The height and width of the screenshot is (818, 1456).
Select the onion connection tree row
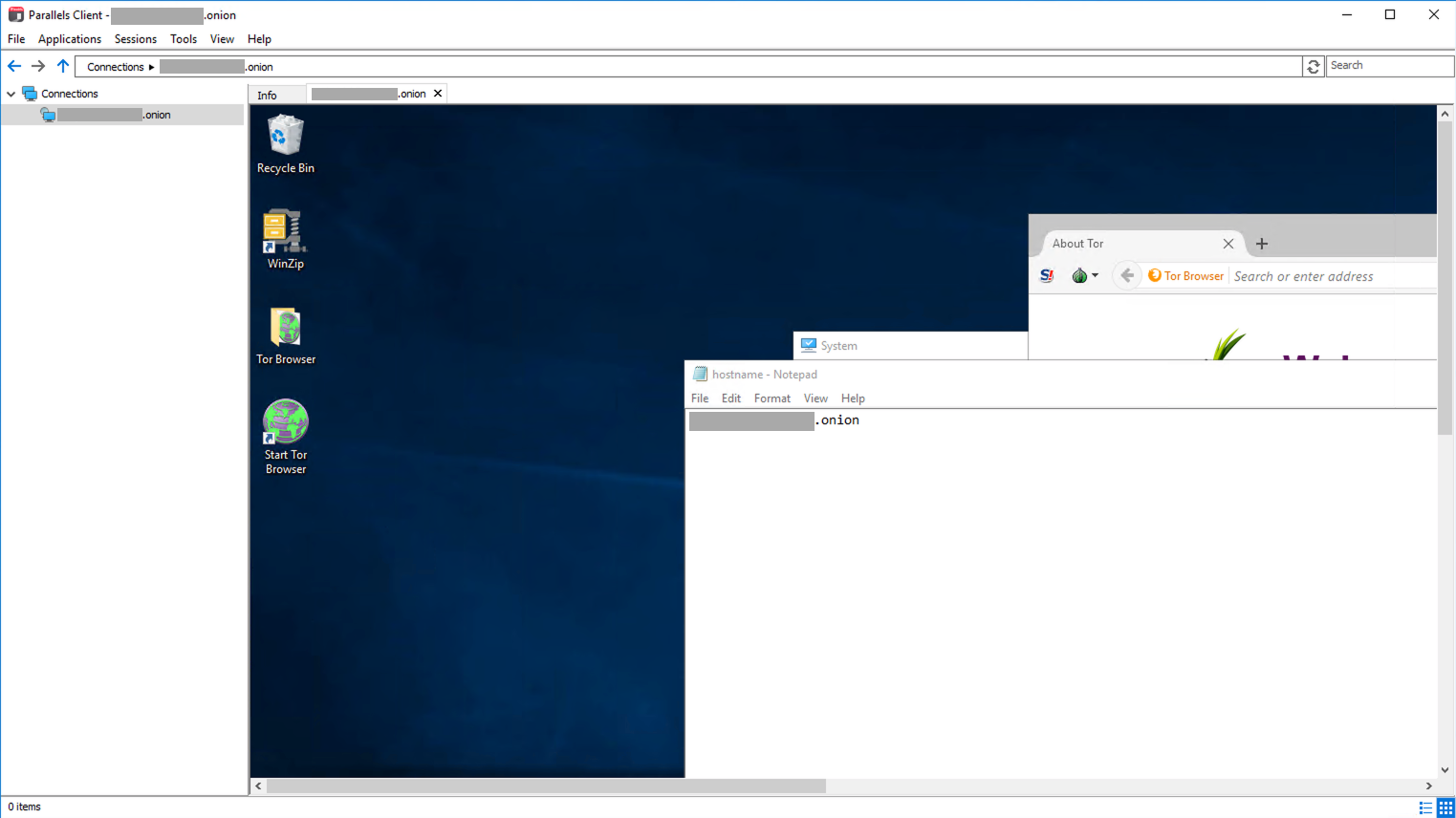[122, 115]
